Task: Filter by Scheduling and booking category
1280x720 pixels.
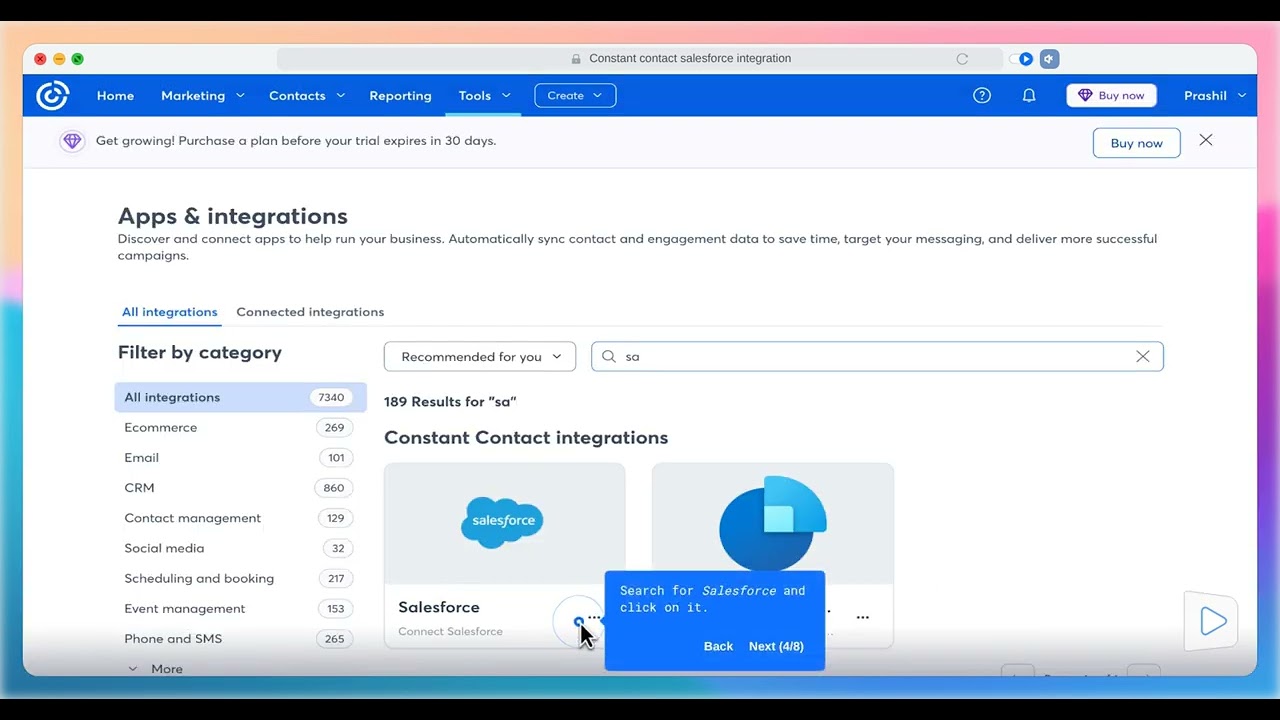Action: point(240,578)
